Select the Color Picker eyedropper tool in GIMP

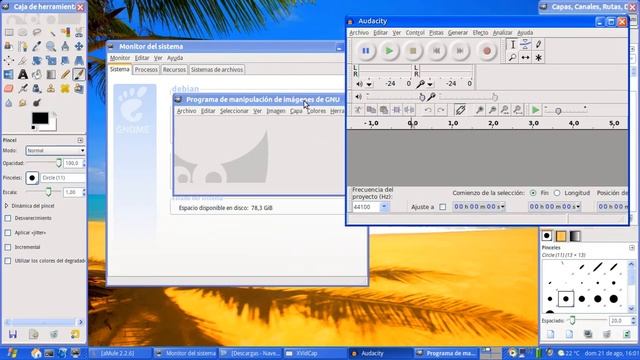37,46
